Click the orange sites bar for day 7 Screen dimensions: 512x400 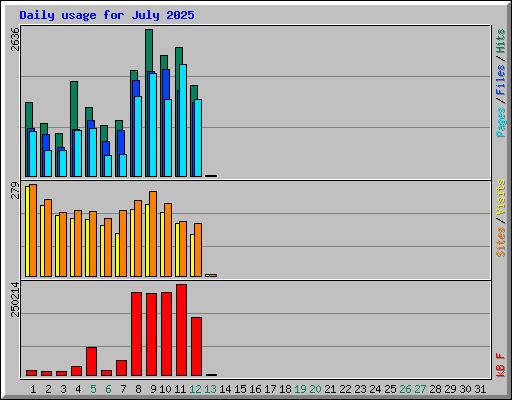coord(123,243)
